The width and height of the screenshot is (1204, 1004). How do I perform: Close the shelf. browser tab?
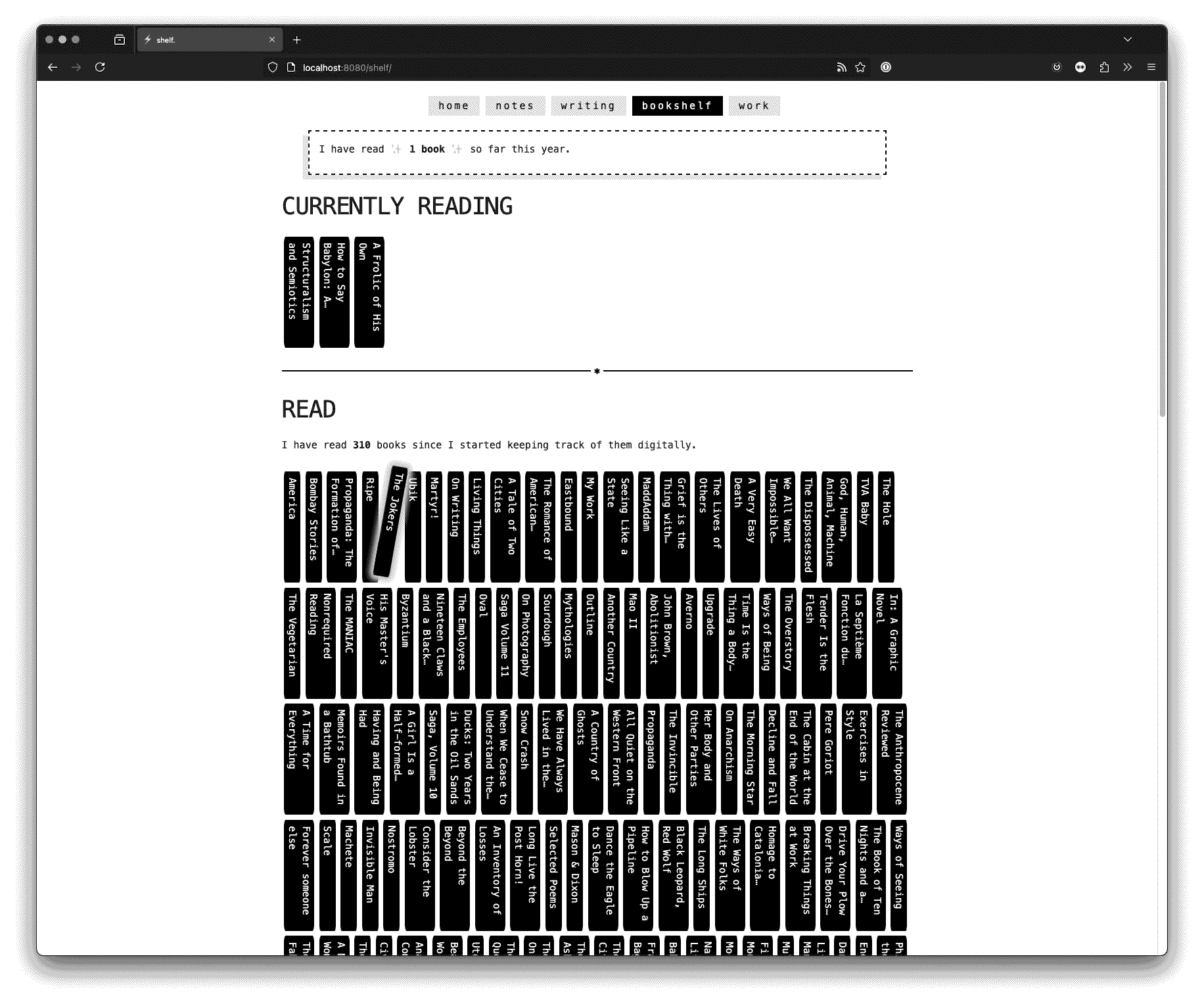pos(272,40)
